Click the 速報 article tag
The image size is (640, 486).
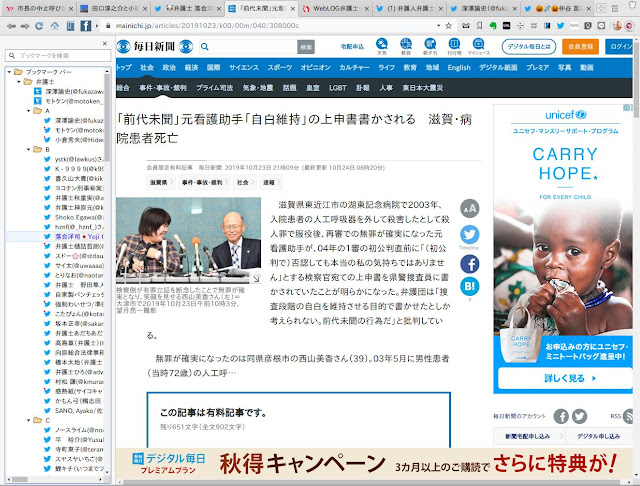pyautogui.click(x=271, y=182)
